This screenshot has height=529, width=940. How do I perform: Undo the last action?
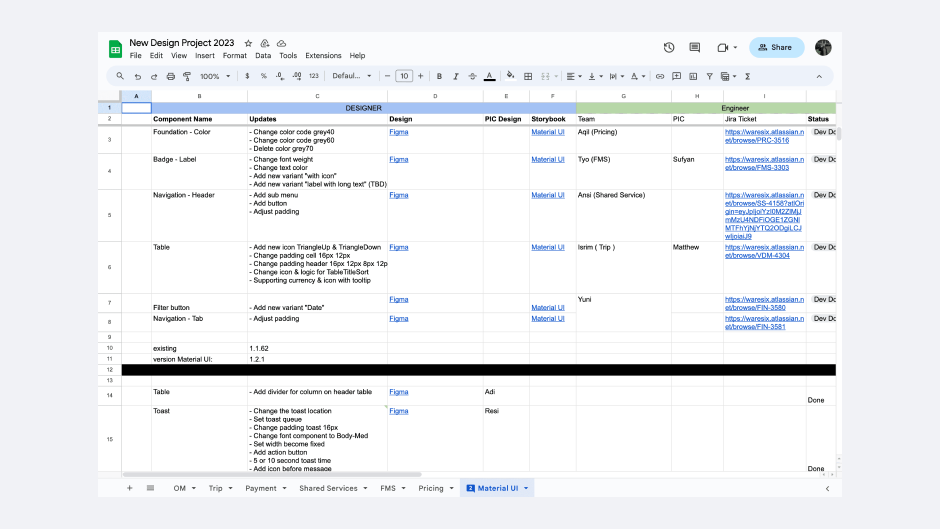click(137, 76)
